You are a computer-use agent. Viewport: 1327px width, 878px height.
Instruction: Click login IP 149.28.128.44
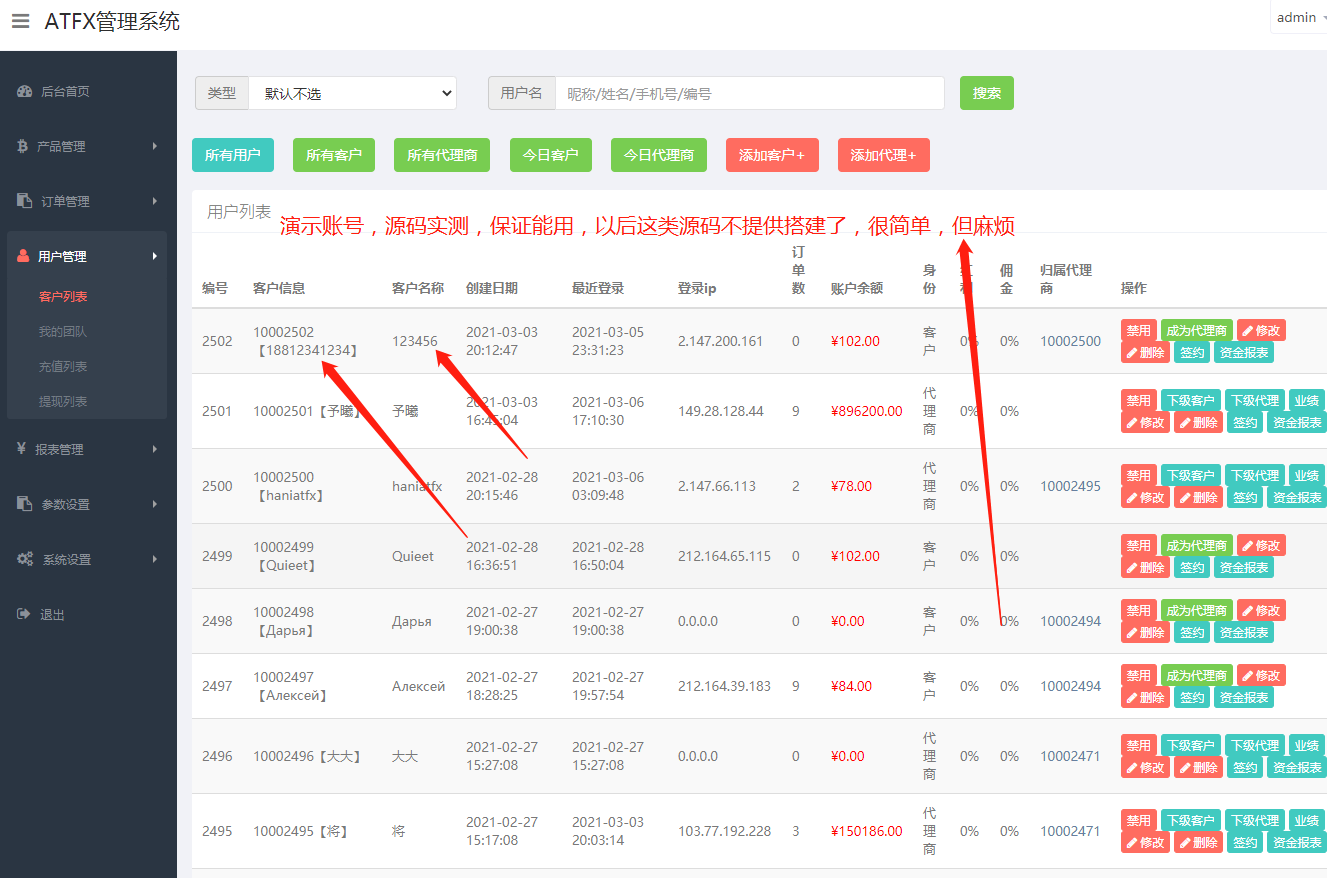[x=721, y=411]
